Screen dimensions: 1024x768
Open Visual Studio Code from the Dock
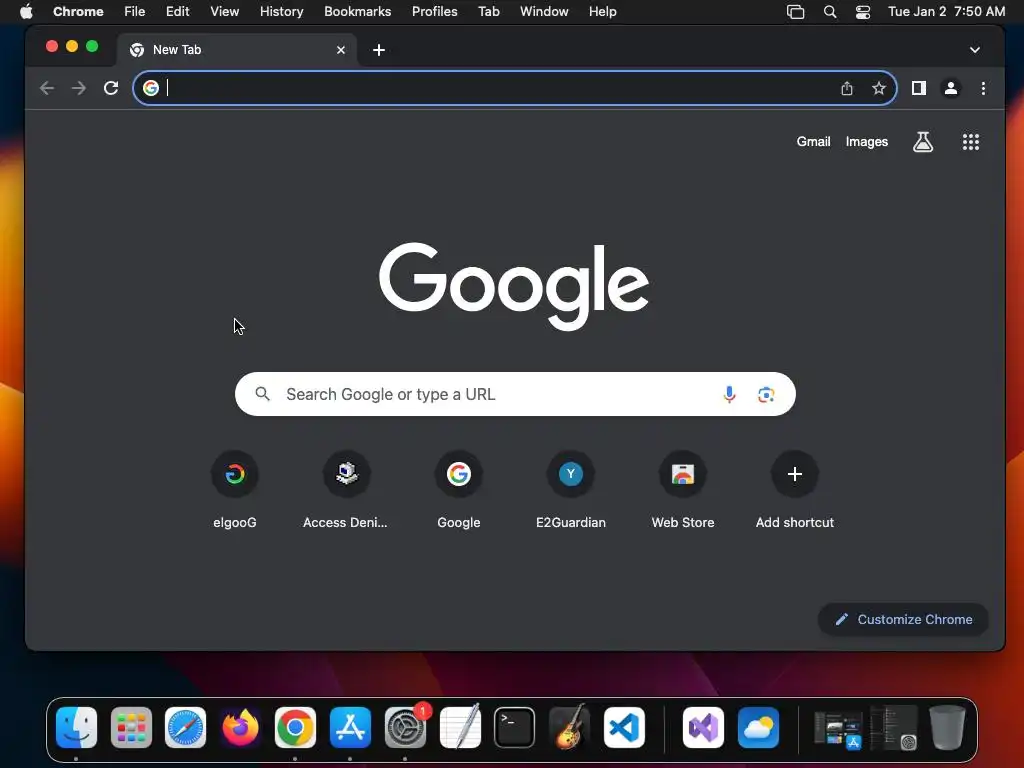click(x=624, y=728)
